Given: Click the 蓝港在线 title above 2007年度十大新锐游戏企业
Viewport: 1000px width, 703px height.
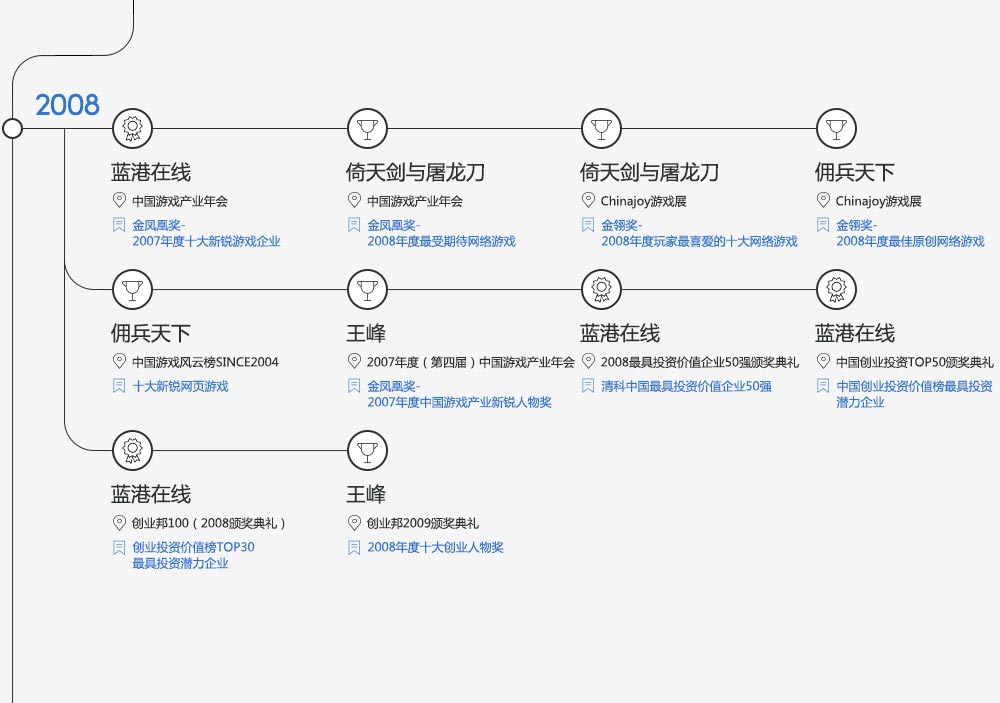Looking at the screenshot, I should (x=151, y=172).
